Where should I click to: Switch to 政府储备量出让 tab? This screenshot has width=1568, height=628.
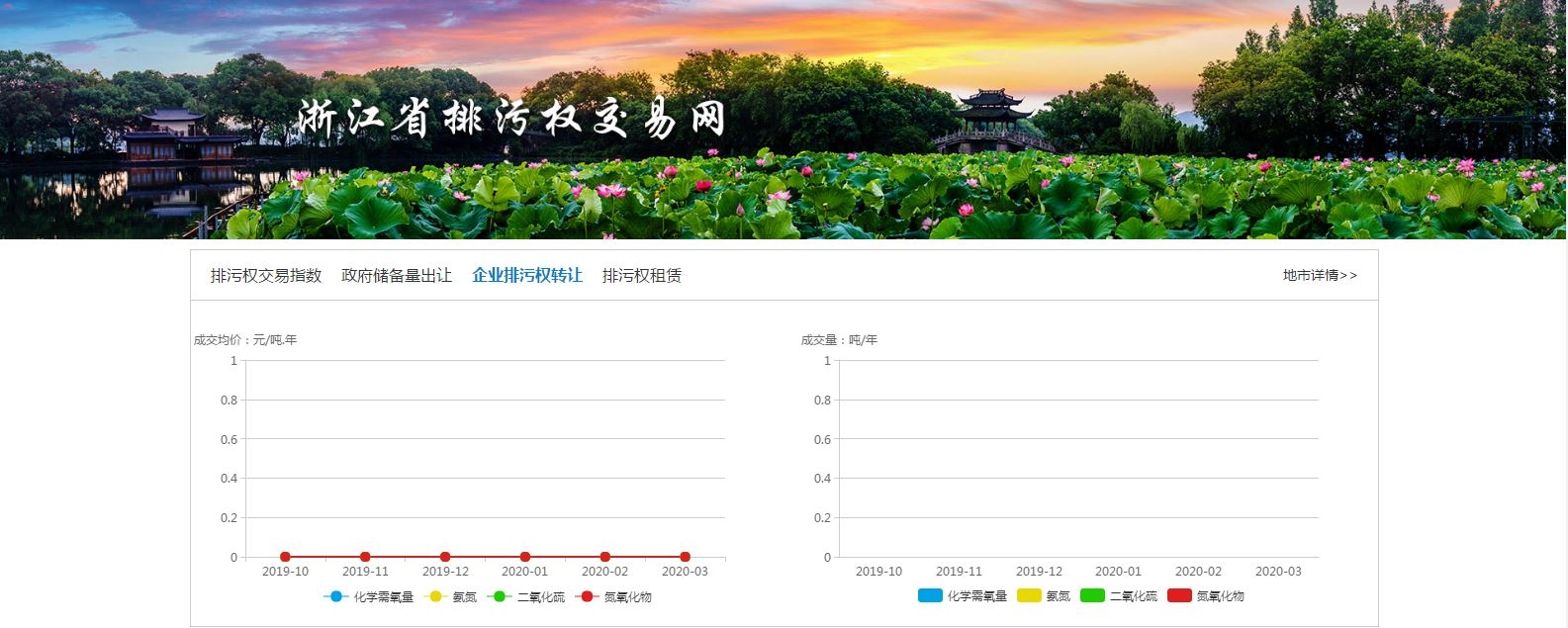point(397,276)
